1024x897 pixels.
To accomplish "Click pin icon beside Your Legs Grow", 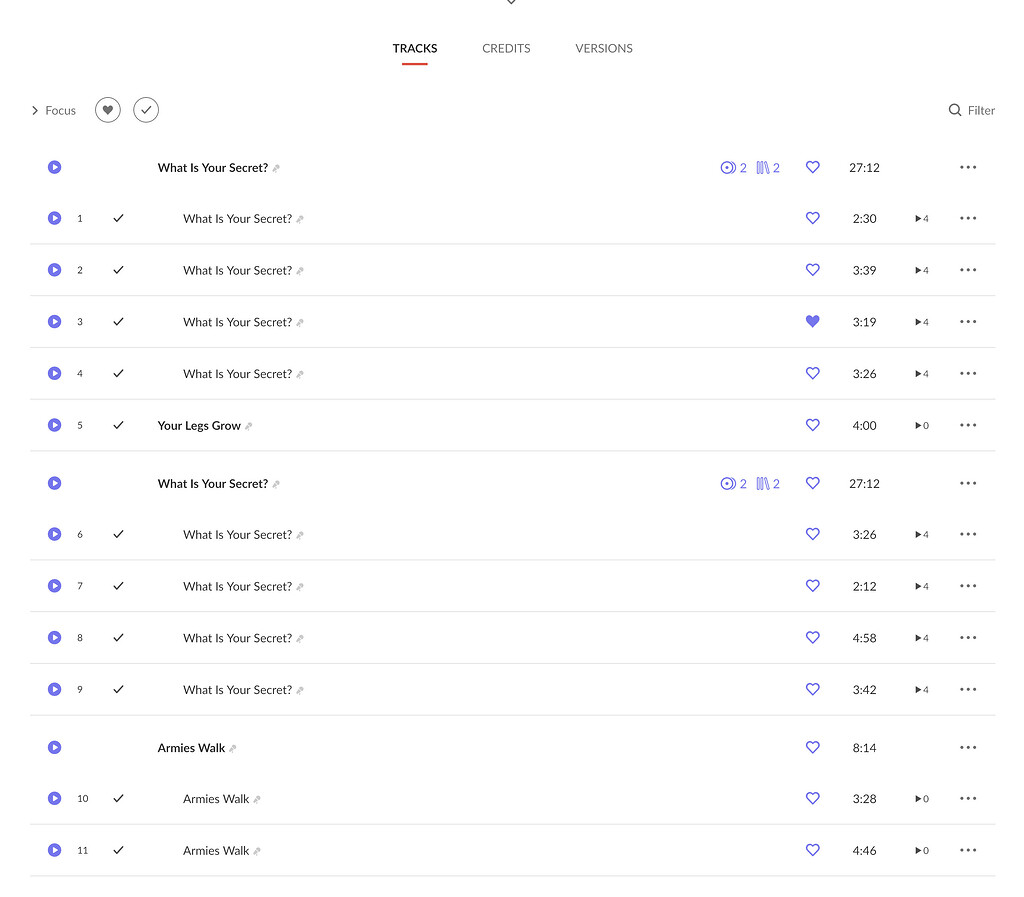I will coord(249,426).
